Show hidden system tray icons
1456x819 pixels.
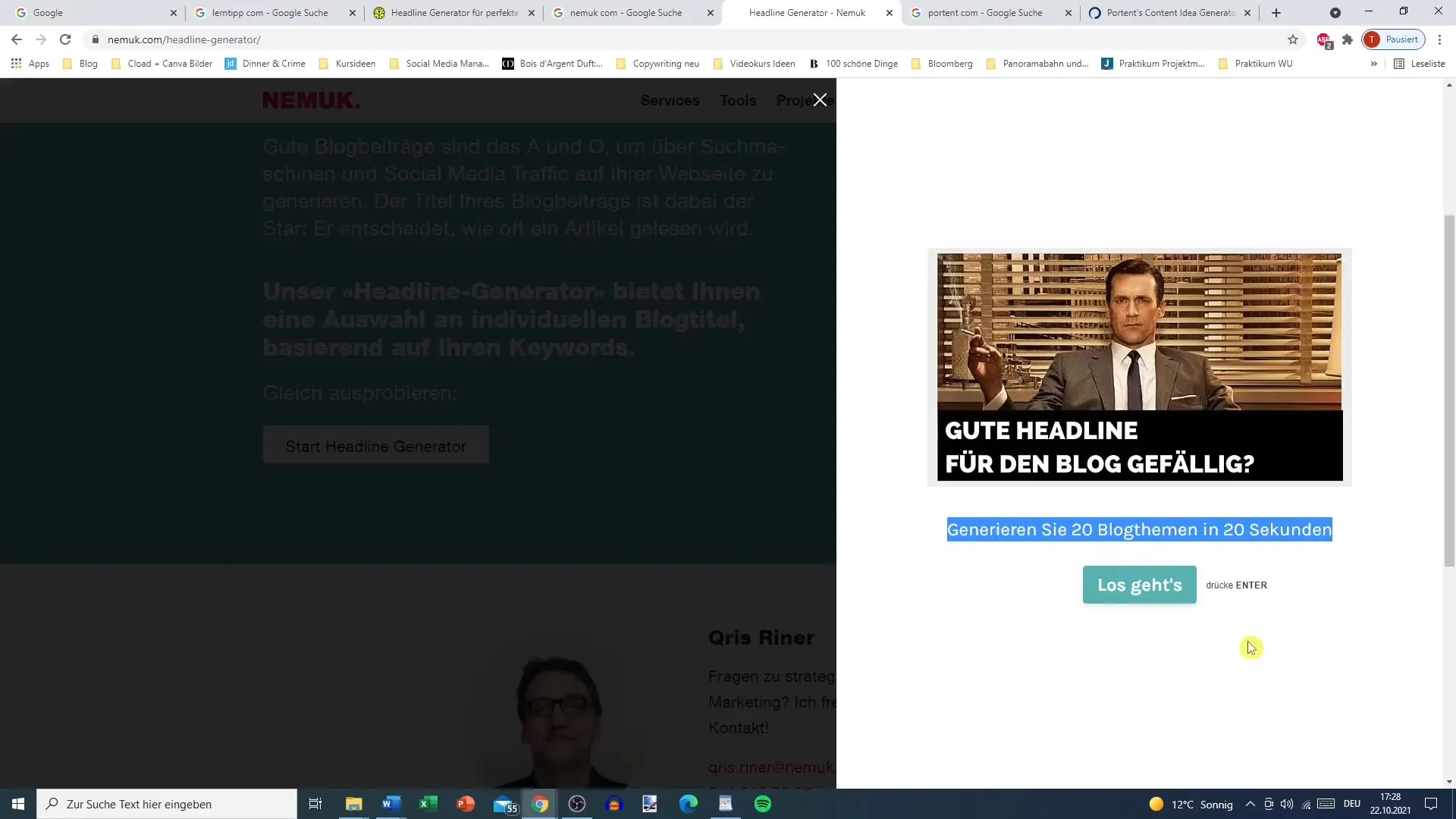tap(1250, 804)
